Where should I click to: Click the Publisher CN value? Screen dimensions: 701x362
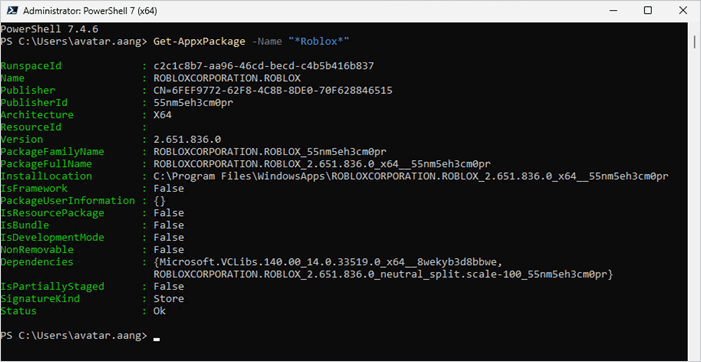click(x=273, y=91)
